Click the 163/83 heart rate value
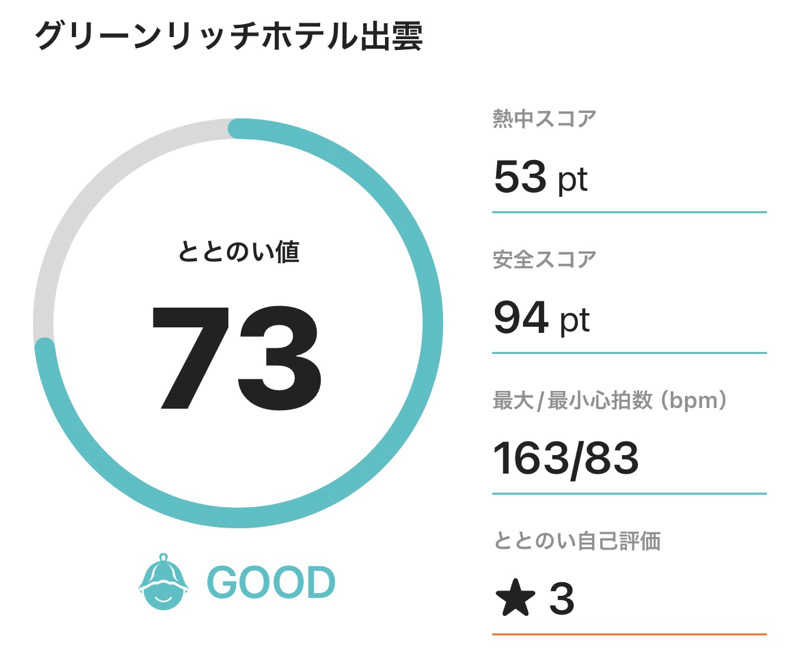This screenshot has width=800, height=665. click(x=566, y=459)
